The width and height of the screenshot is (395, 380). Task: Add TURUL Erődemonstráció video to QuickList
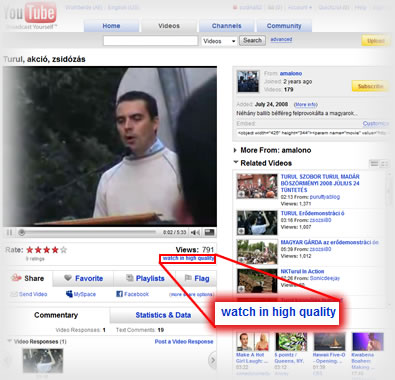[241, 231]
